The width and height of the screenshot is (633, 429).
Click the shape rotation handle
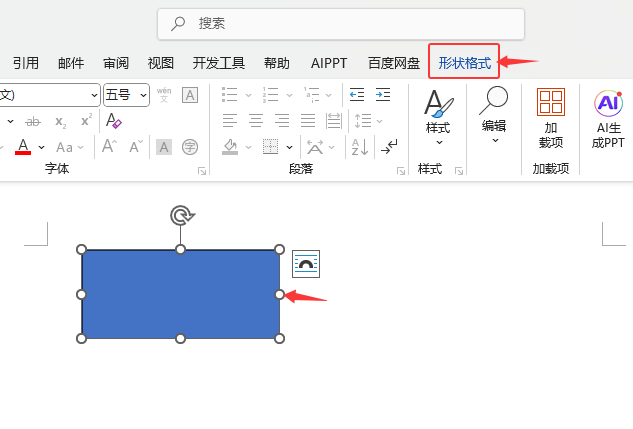tap(182, 216)
